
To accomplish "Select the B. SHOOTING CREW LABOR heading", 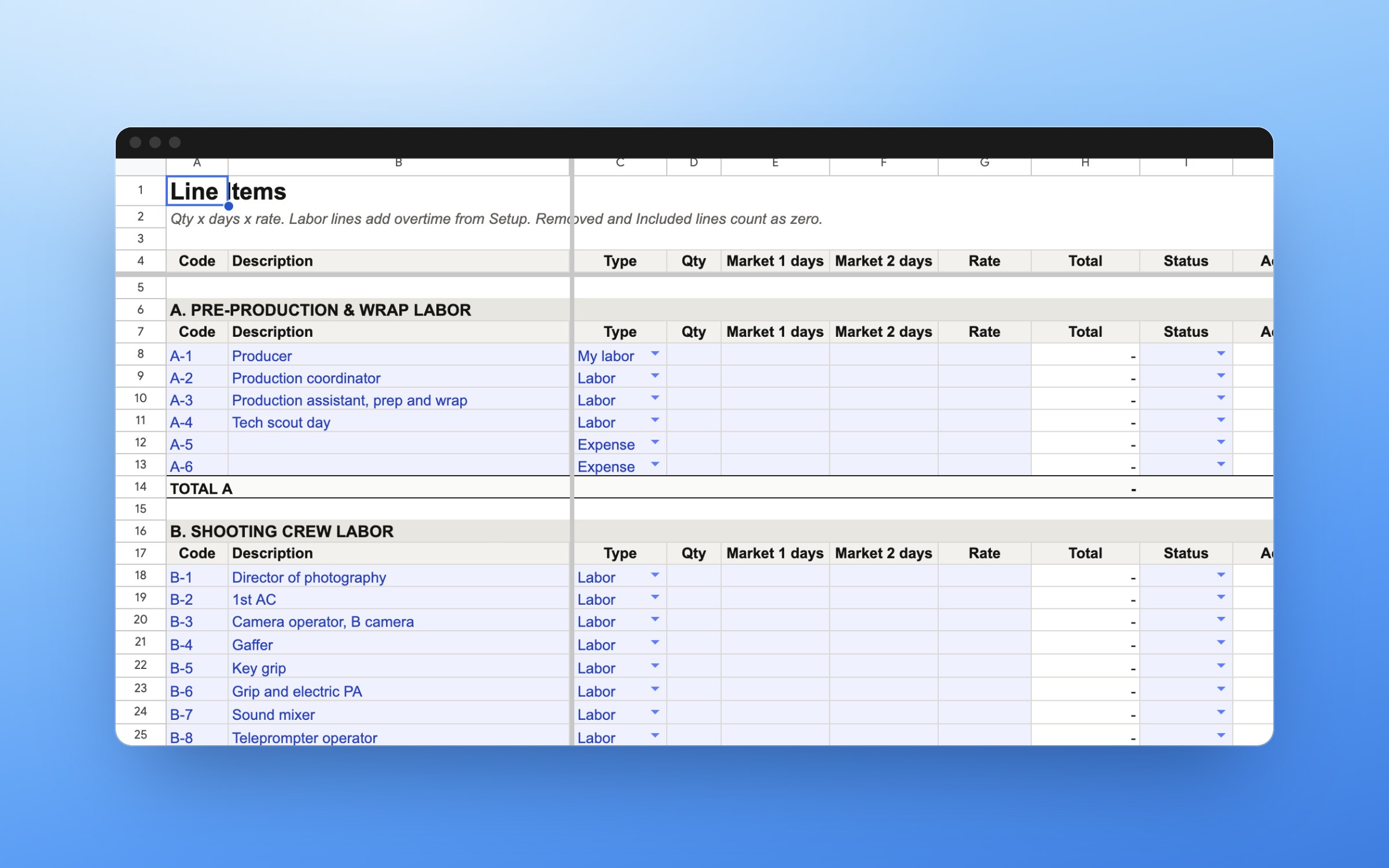I will [282, 531].
